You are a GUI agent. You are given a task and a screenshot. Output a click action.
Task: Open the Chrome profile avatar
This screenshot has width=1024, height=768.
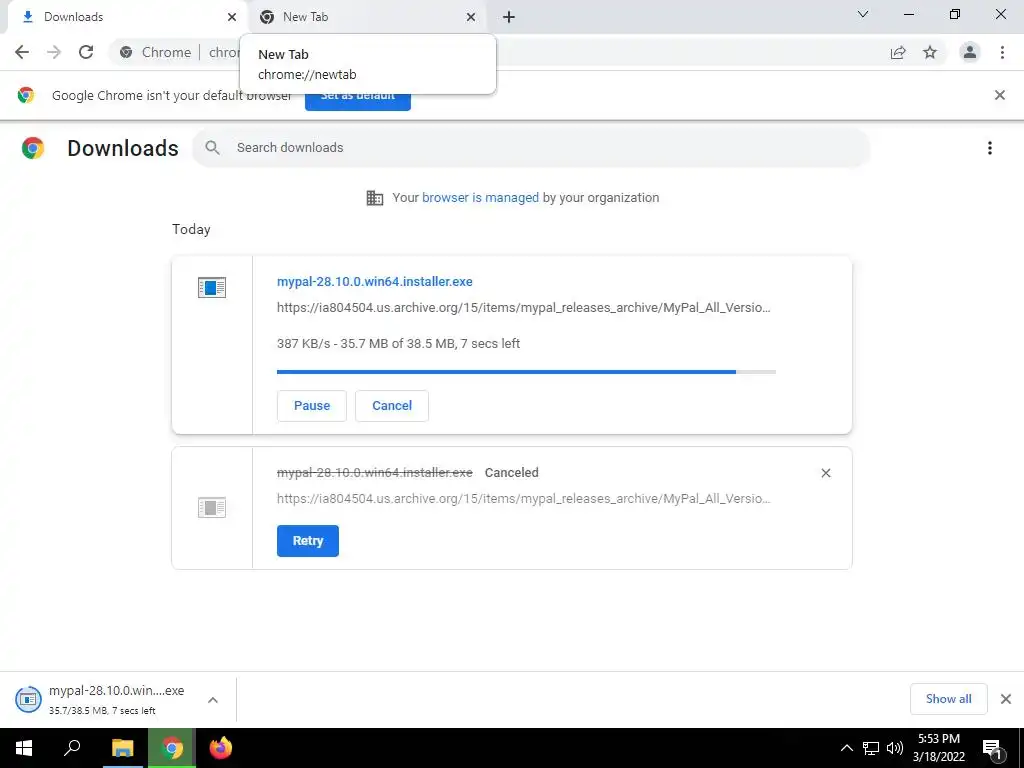(x=970, y=52)
